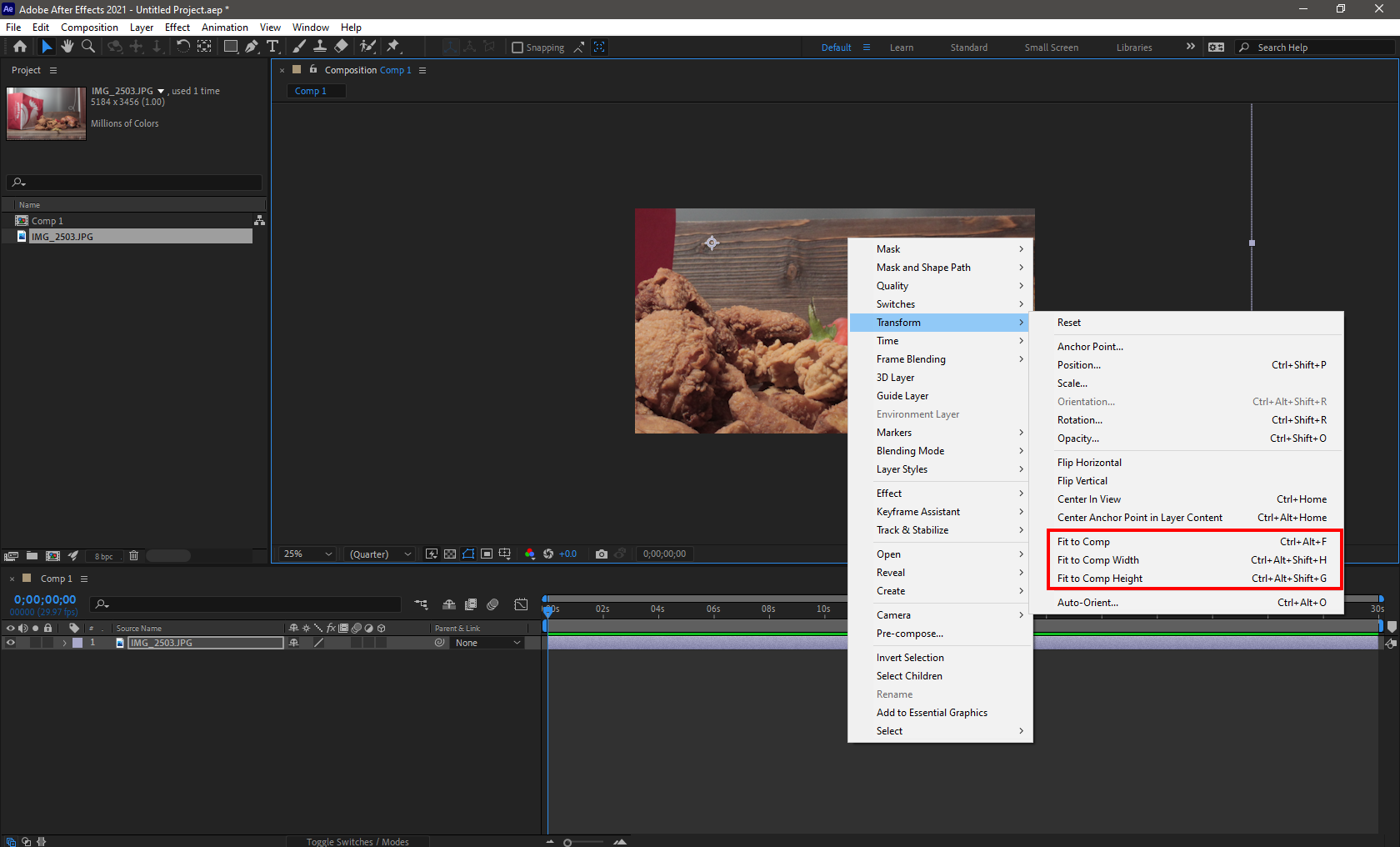Open the magnification ratio dropdown
Screen dimensions: 1400x847
click(306, 554)
